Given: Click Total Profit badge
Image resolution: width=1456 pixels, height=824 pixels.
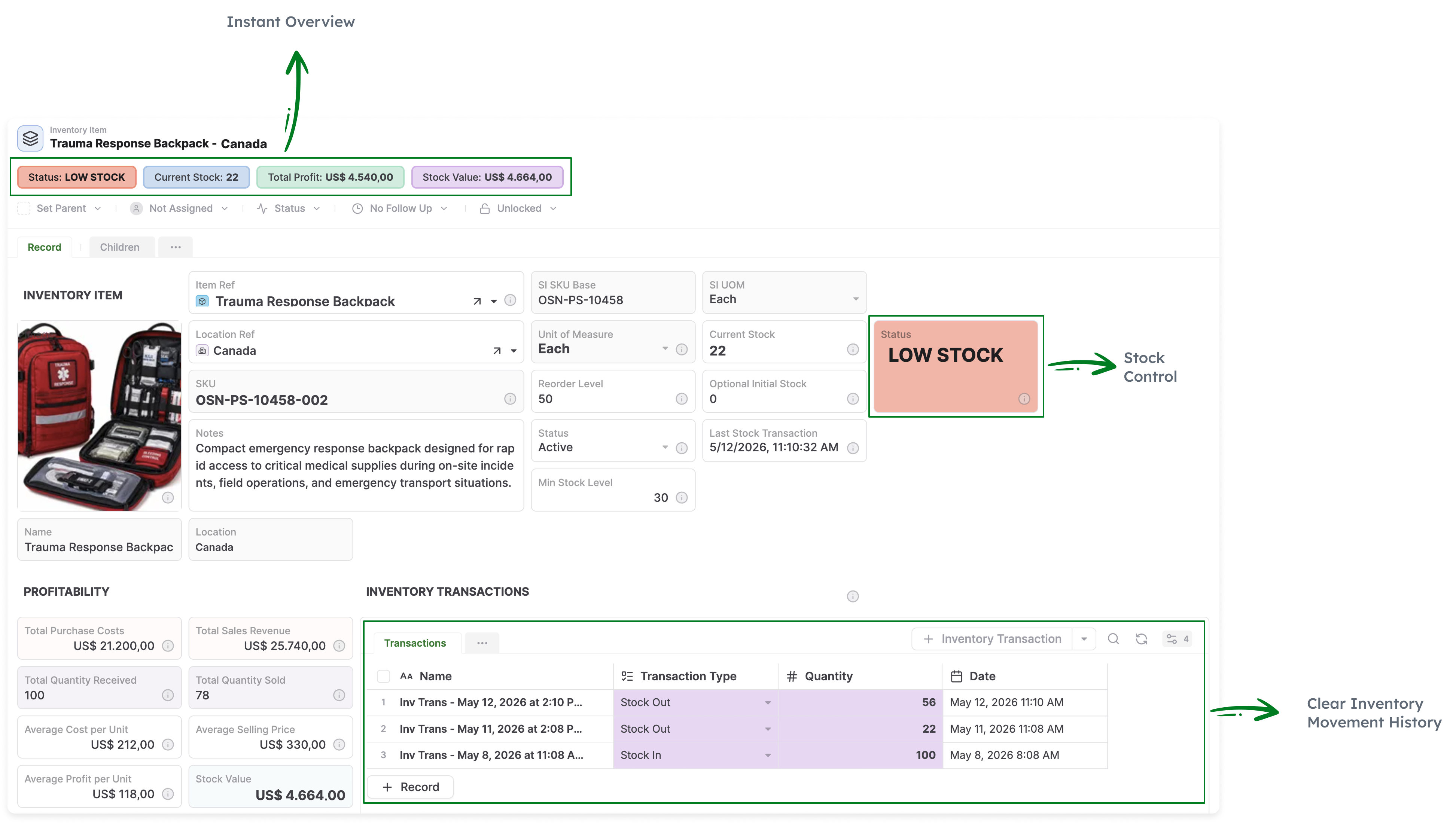Looking at the screenshot, I should pyautogui.click(x=330, y=177).
